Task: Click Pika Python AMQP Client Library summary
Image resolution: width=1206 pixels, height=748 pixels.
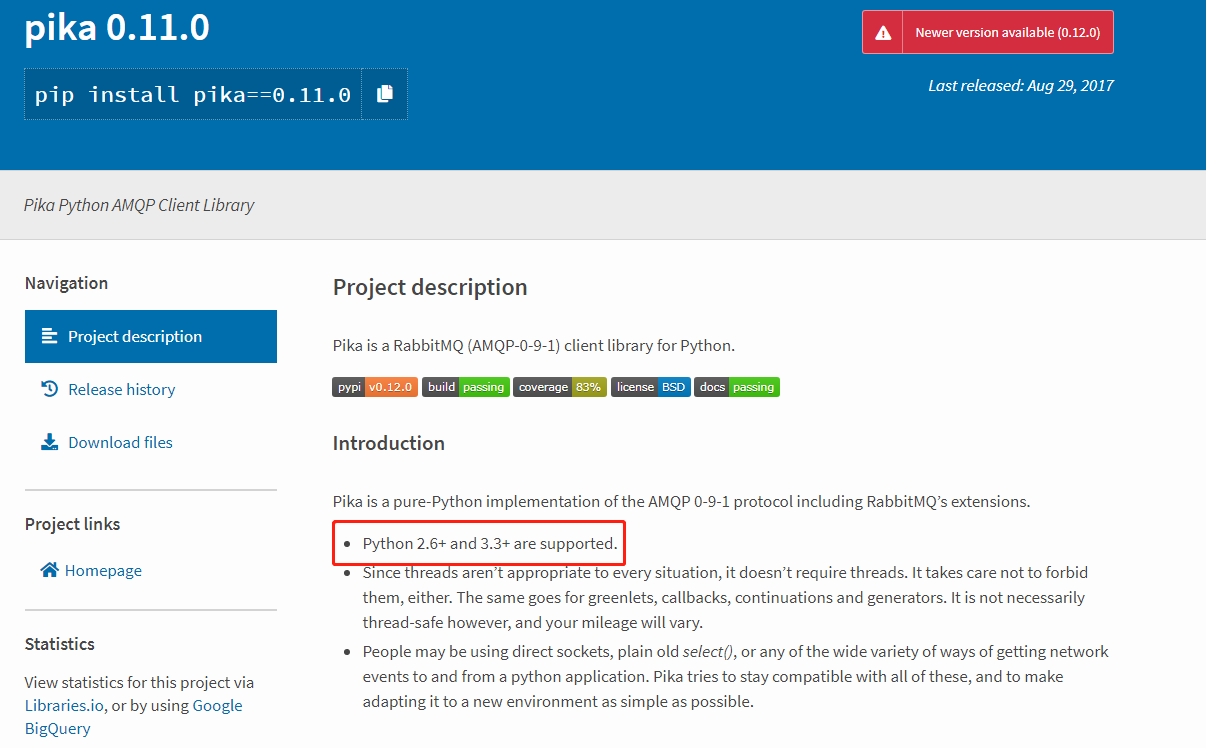Action: pos(139,205)
